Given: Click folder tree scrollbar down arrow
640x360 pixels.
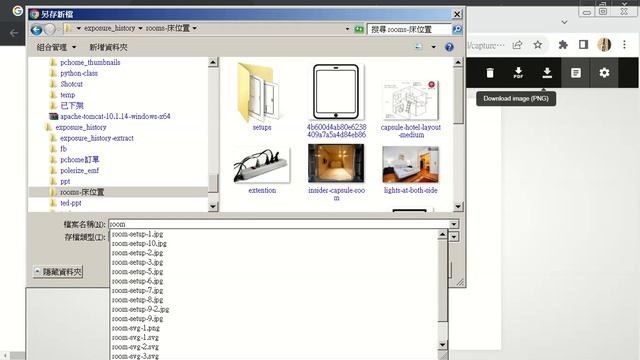Looking at the screenshot, I should click(x=213, y=207).
